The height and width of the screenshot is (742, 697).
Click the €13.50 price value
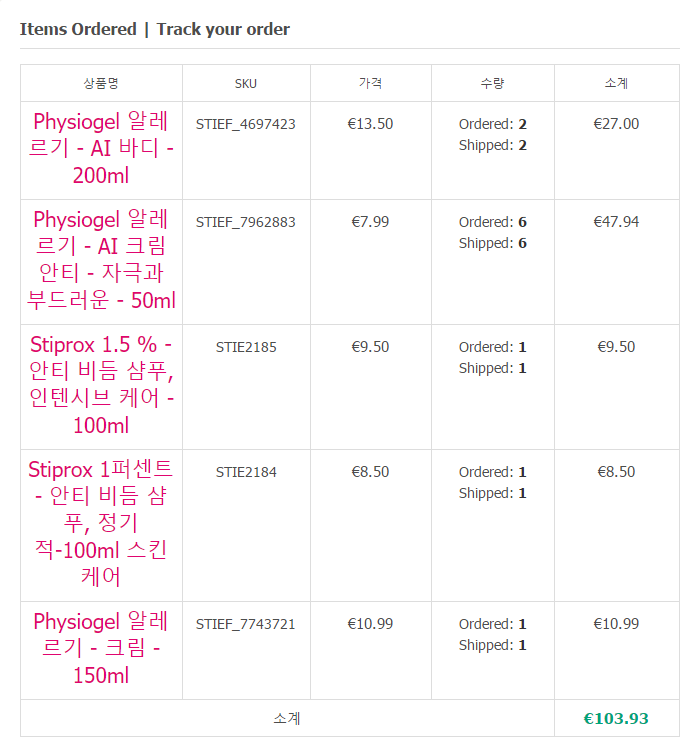(x=370, y=124)
